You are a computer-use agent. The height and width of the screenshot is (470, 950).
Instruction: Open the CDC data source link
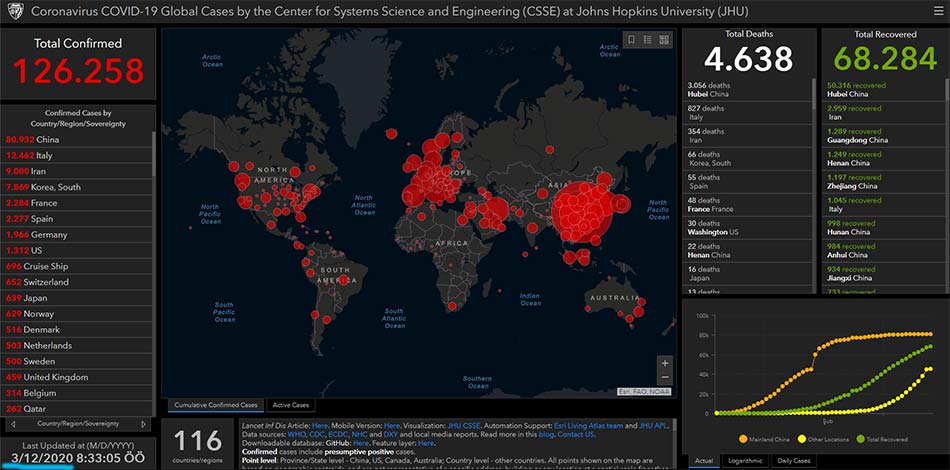point(317,434)
